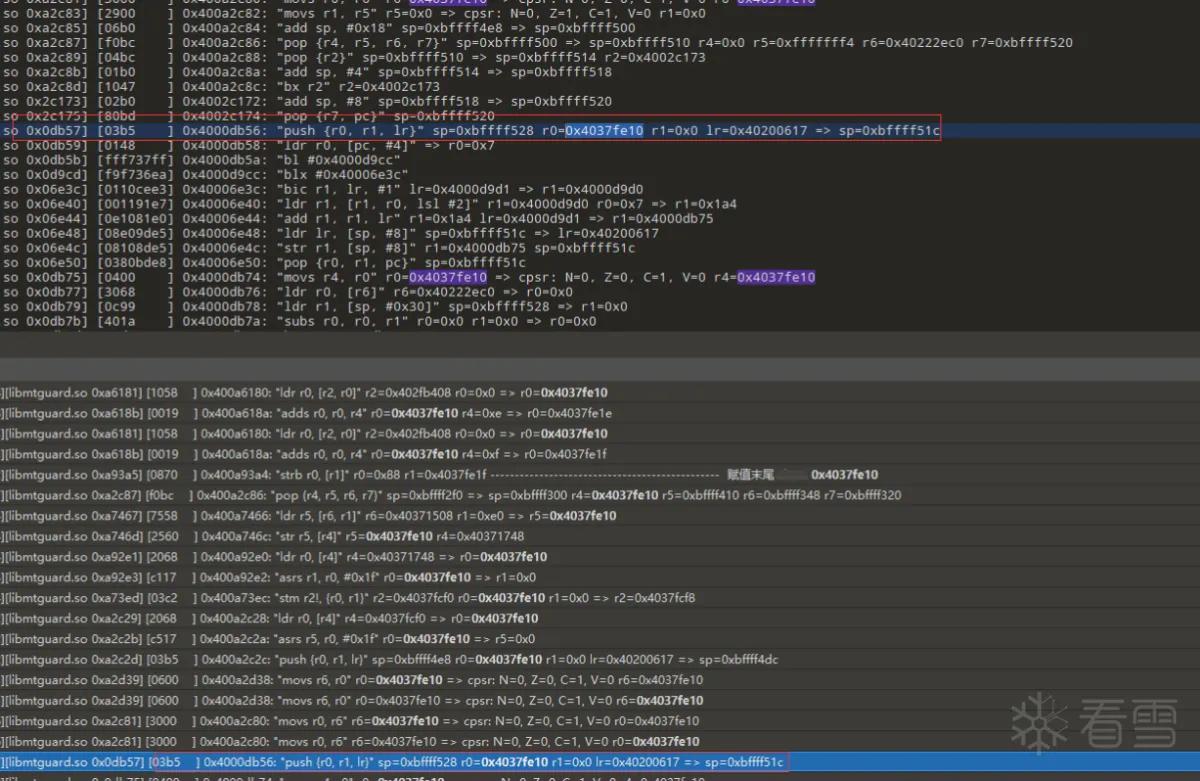The image size is (1200, 781).
Task: Click the 'bic r1, lr, #1' row
Action: [x=322, y=189]
